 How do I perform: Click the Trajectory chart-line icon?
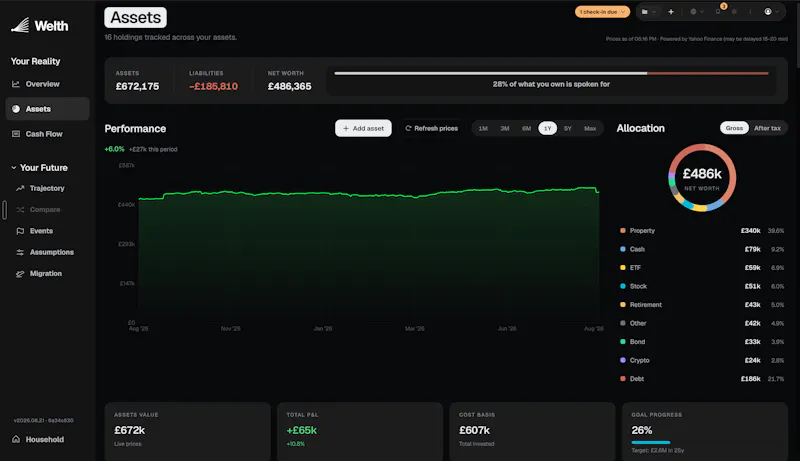tap(20, 188)
